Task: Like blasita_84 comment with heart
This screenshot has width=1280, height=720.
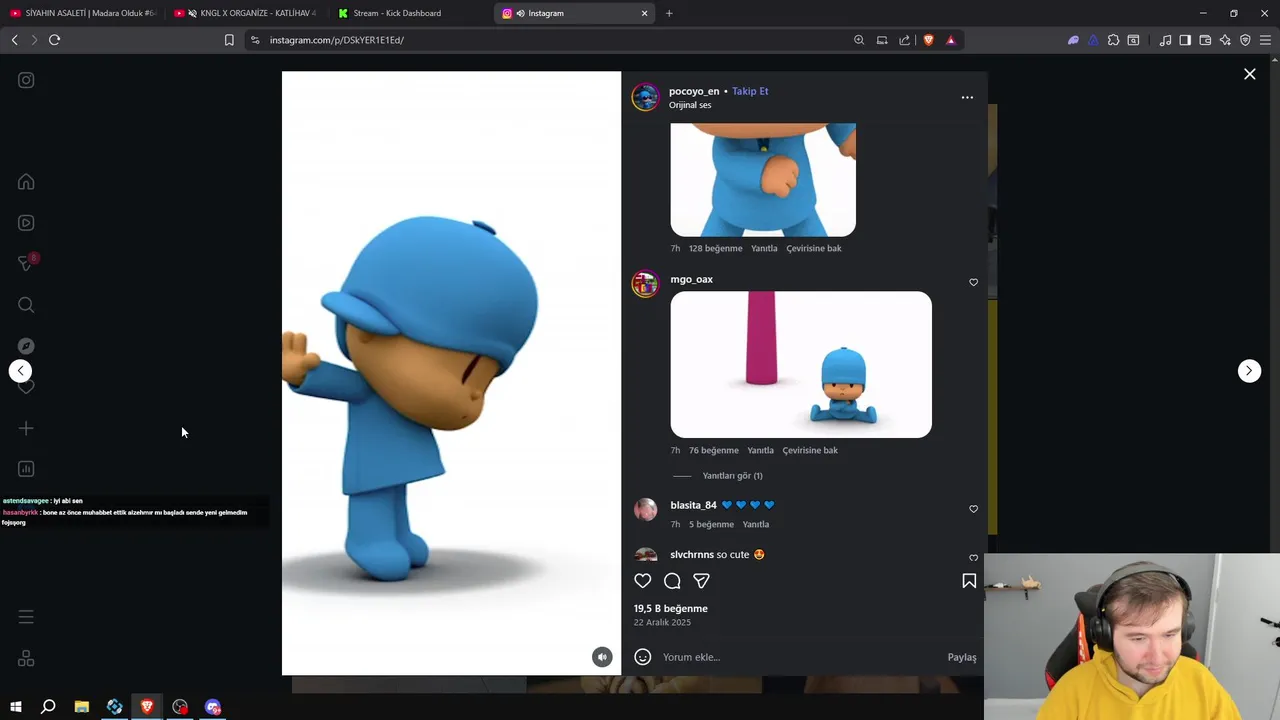Action: (973, 509)
